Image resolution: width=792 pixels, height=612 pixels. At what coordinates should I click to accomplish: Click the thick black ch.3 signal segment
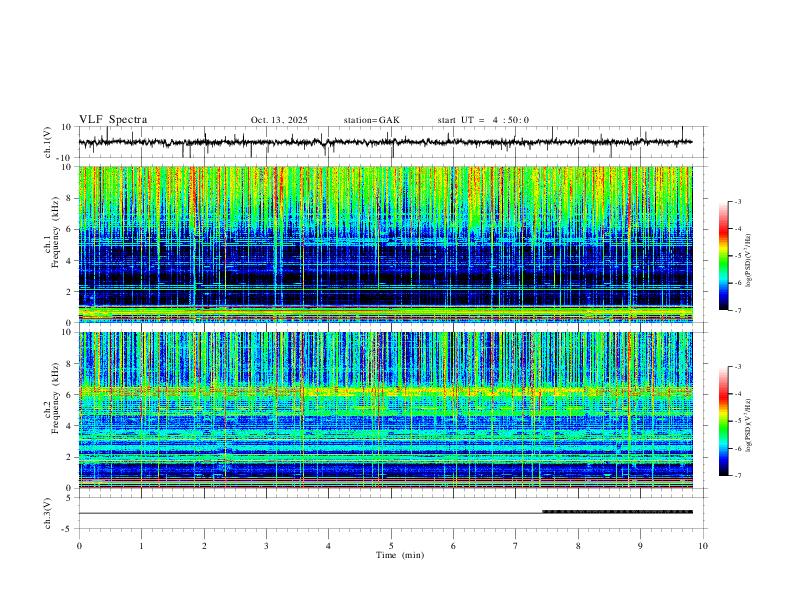(x=617, y=512)
